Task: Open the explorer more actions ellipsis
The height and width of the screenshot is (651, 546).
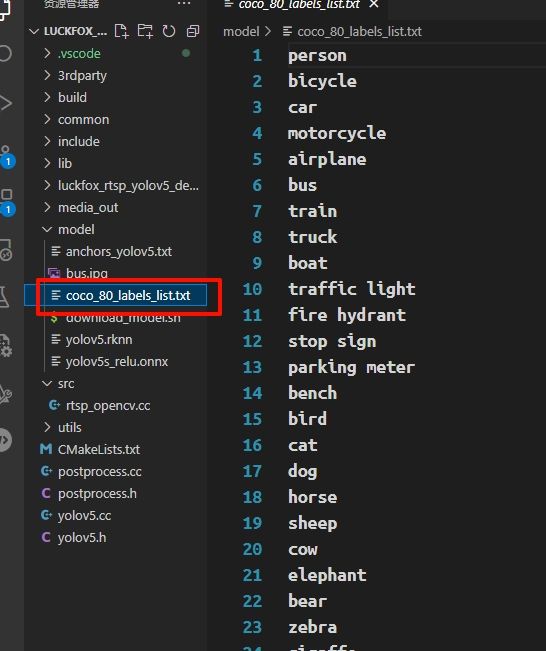Action: click(x=184, y=4)
